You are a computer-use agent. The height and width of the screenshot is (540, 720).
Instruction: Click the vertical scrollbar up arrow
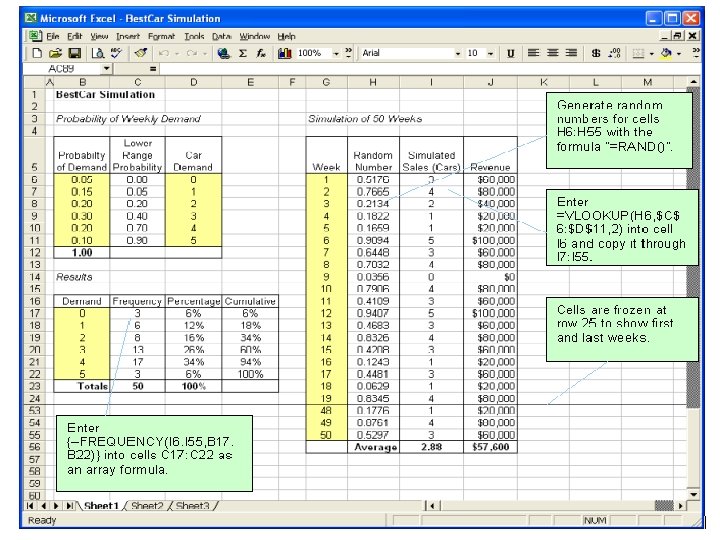coord(693,82)
